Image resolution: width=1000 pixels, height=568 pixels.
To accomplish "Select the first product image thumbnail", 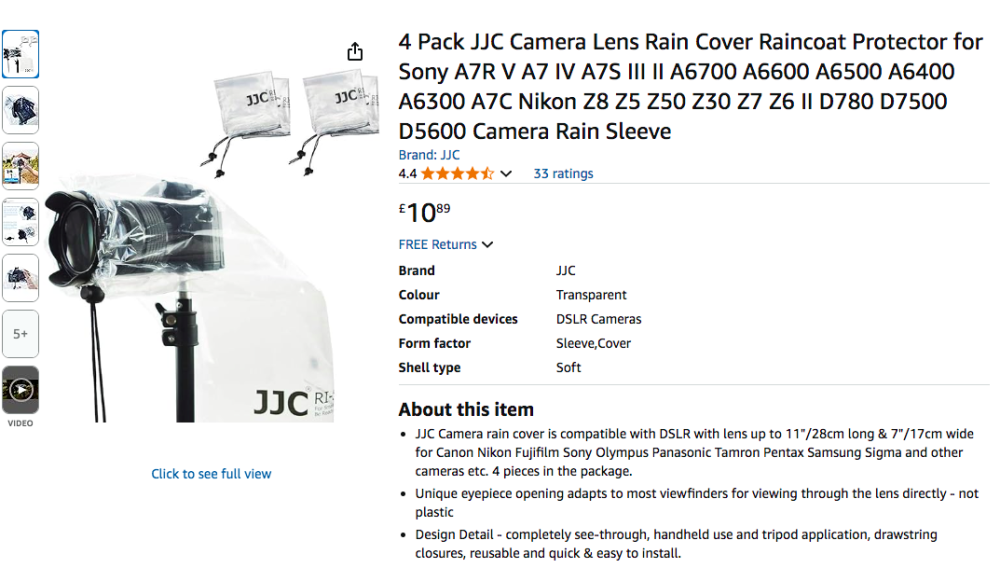I will [x=20, y=54].
